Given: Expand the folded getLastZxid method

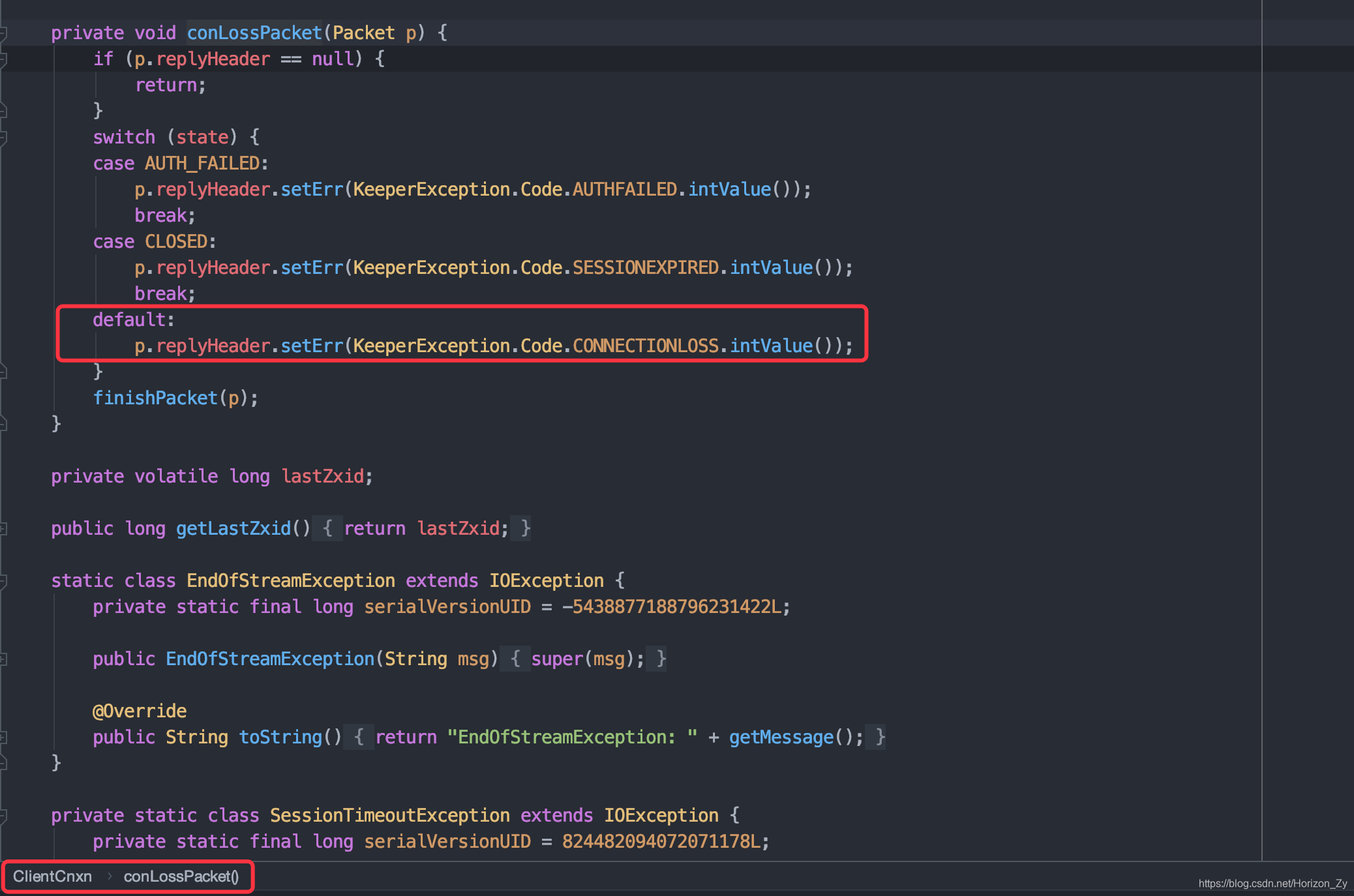Looking at the screenshot, I should click(x=3, y=529).
